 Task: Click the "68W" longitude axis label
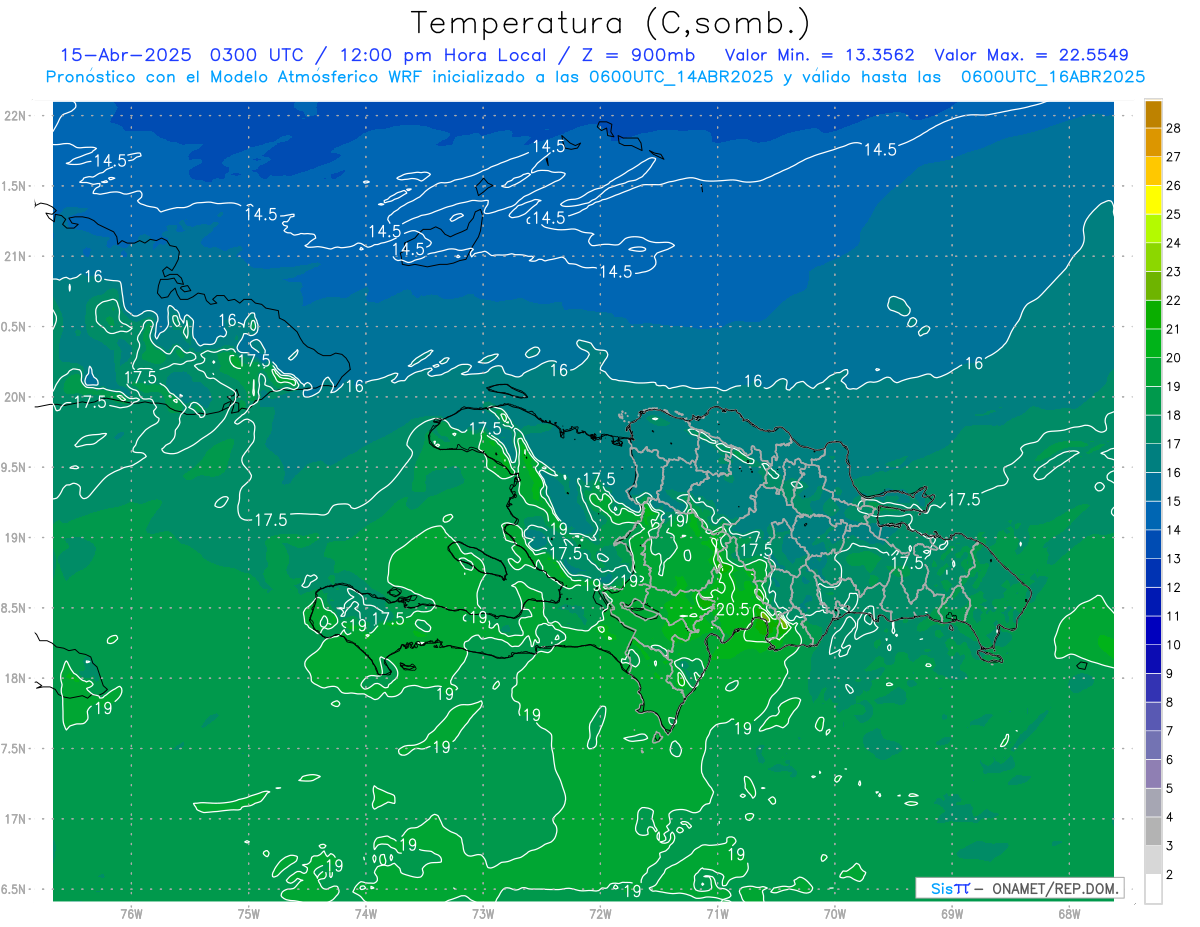pos(1069,914)
